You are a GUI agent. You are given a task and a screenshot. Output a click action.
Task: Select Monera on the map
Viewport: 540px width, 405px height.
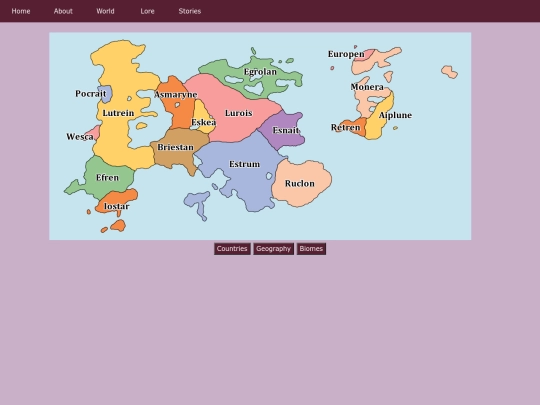pyautogui.click(x=367, y=87)
